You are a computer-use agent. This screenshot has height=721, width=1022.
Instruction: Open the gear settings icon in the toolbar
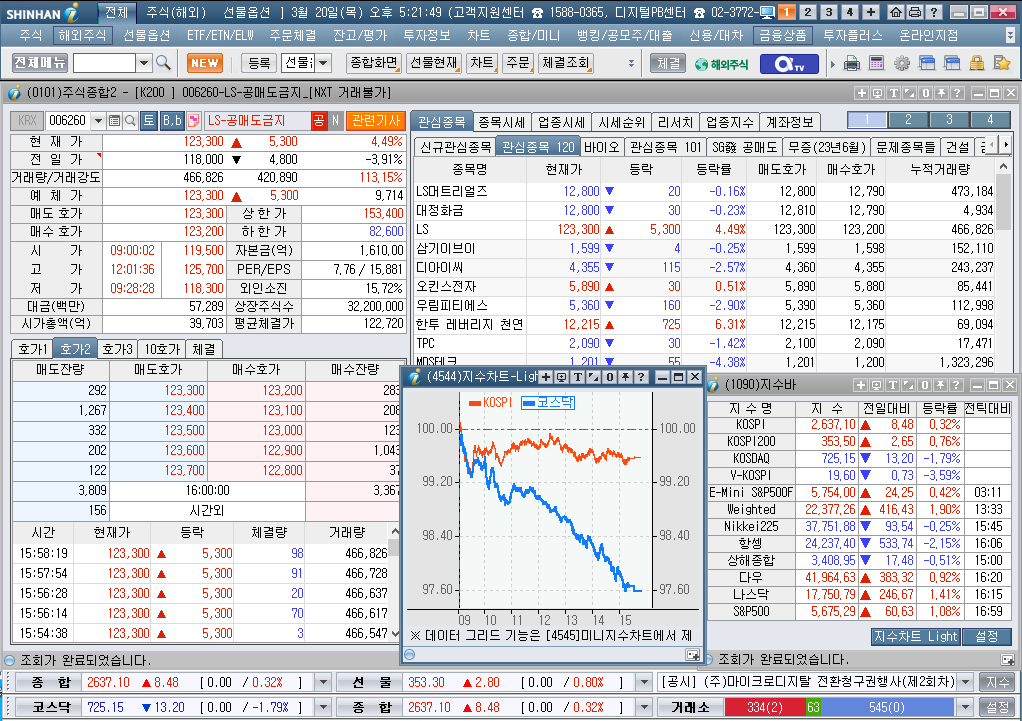(x=901, y=63)
